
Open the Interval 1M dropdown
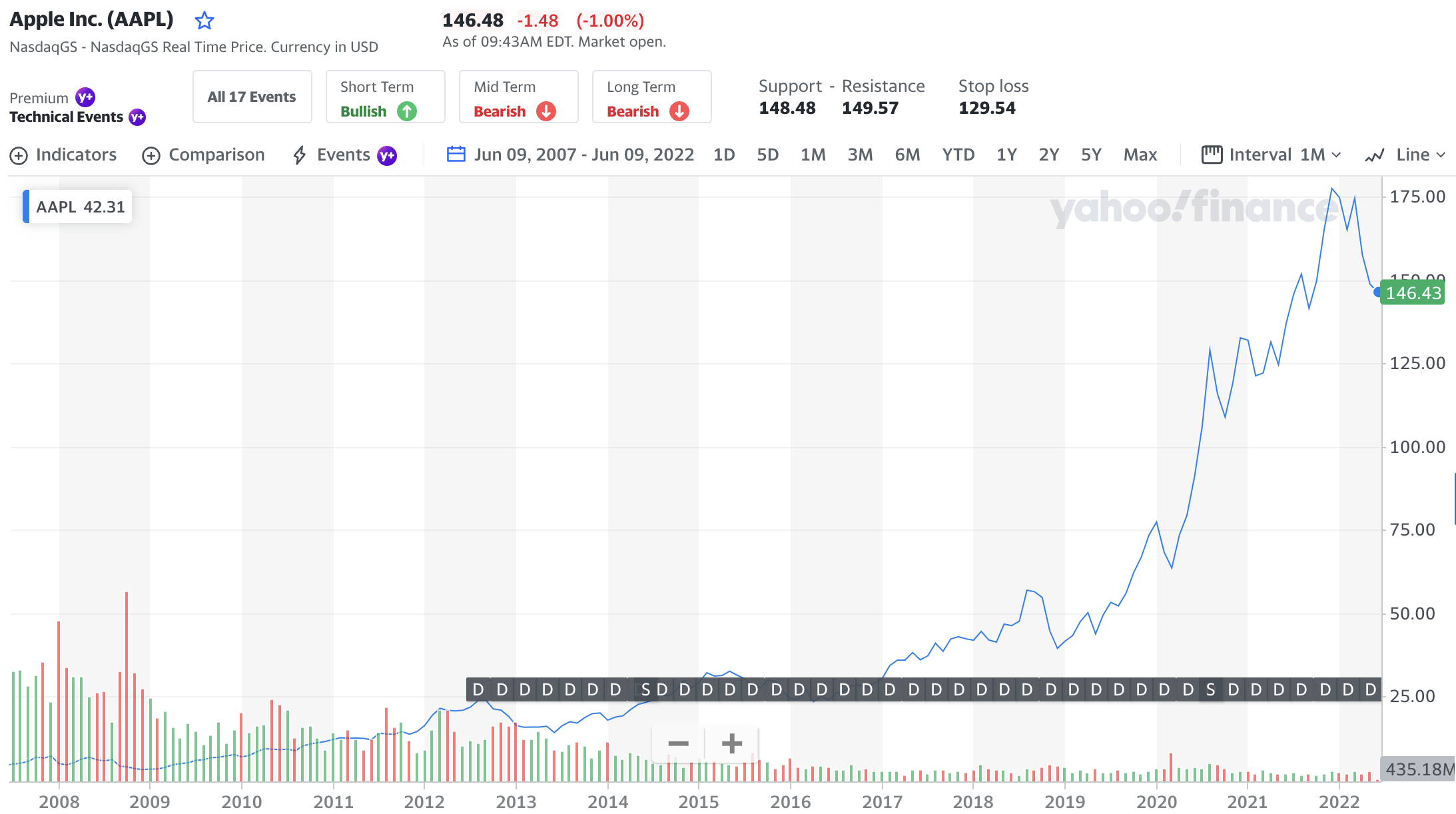coord(1271,155)
